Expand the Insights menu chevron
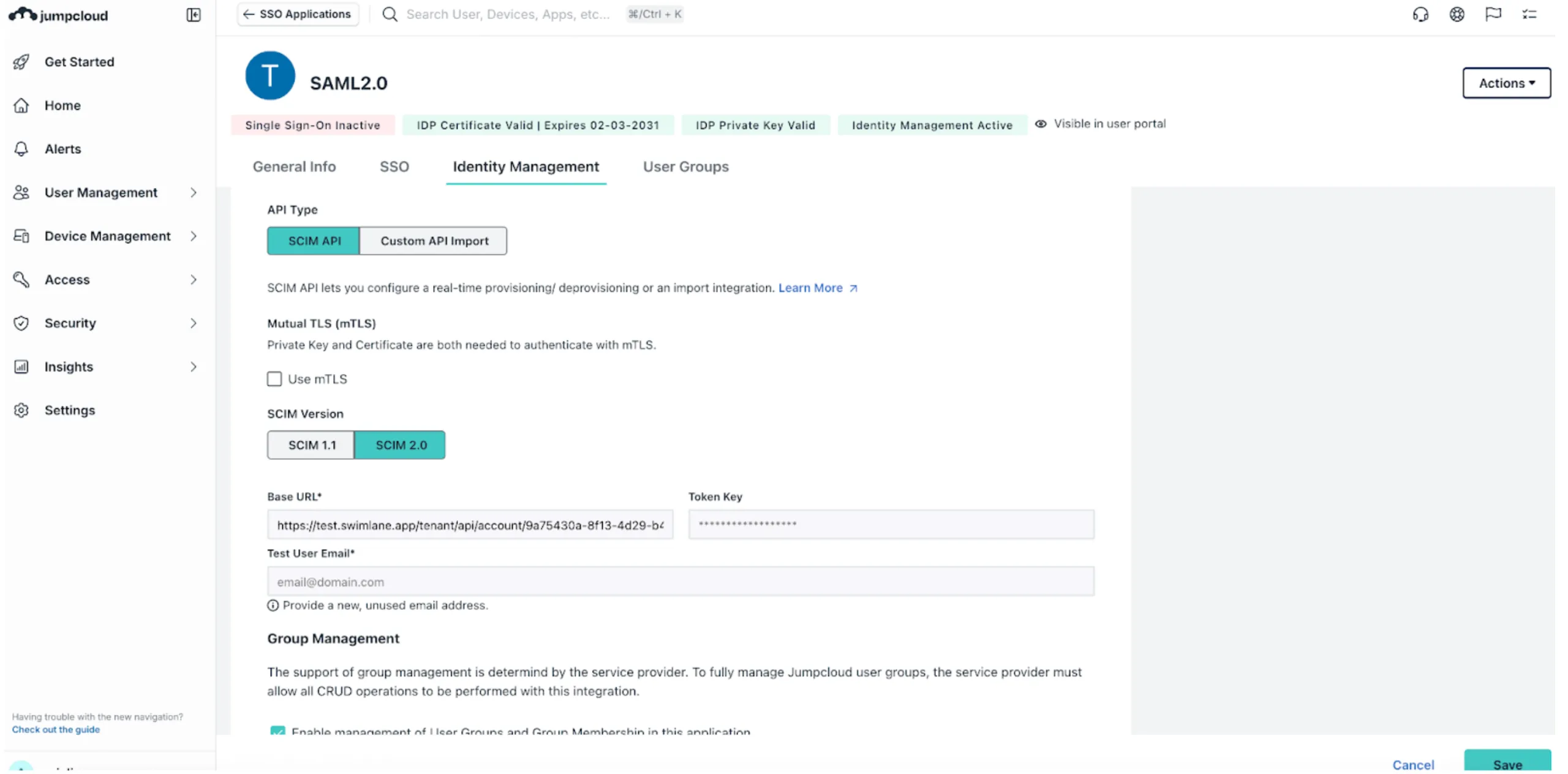The image size is (1568, 774). (x=194, y=366)
